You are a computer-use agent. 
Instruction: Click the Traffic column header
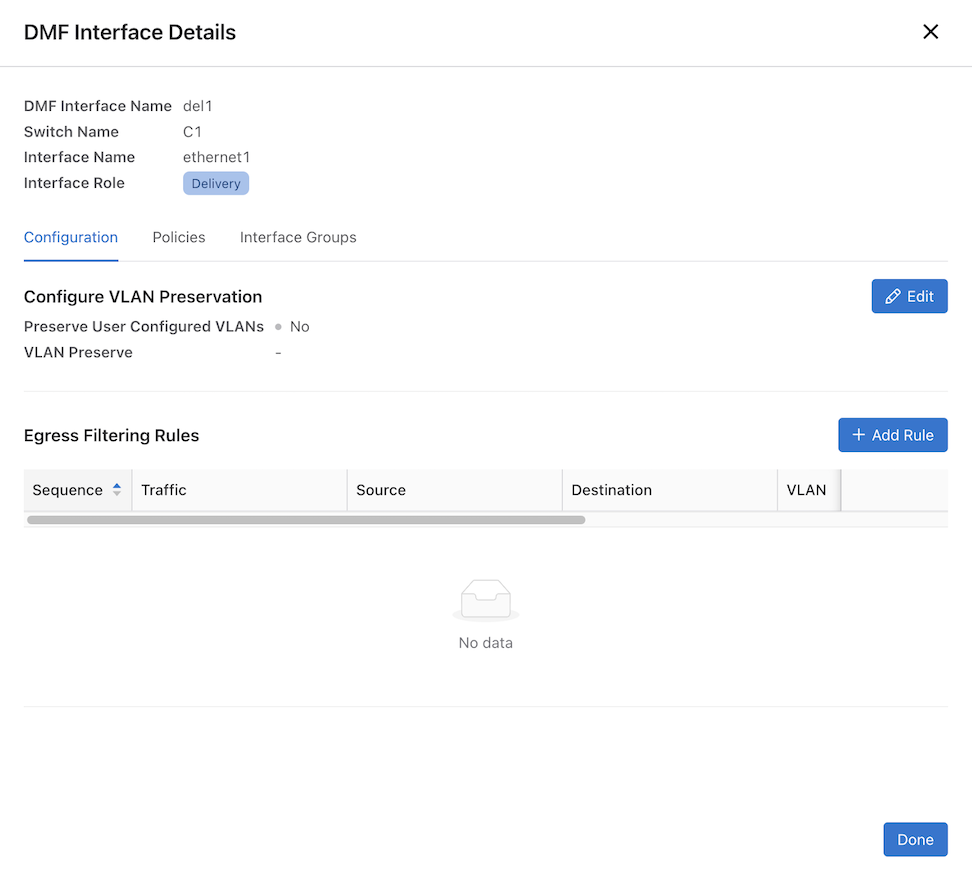coord(164,490)
